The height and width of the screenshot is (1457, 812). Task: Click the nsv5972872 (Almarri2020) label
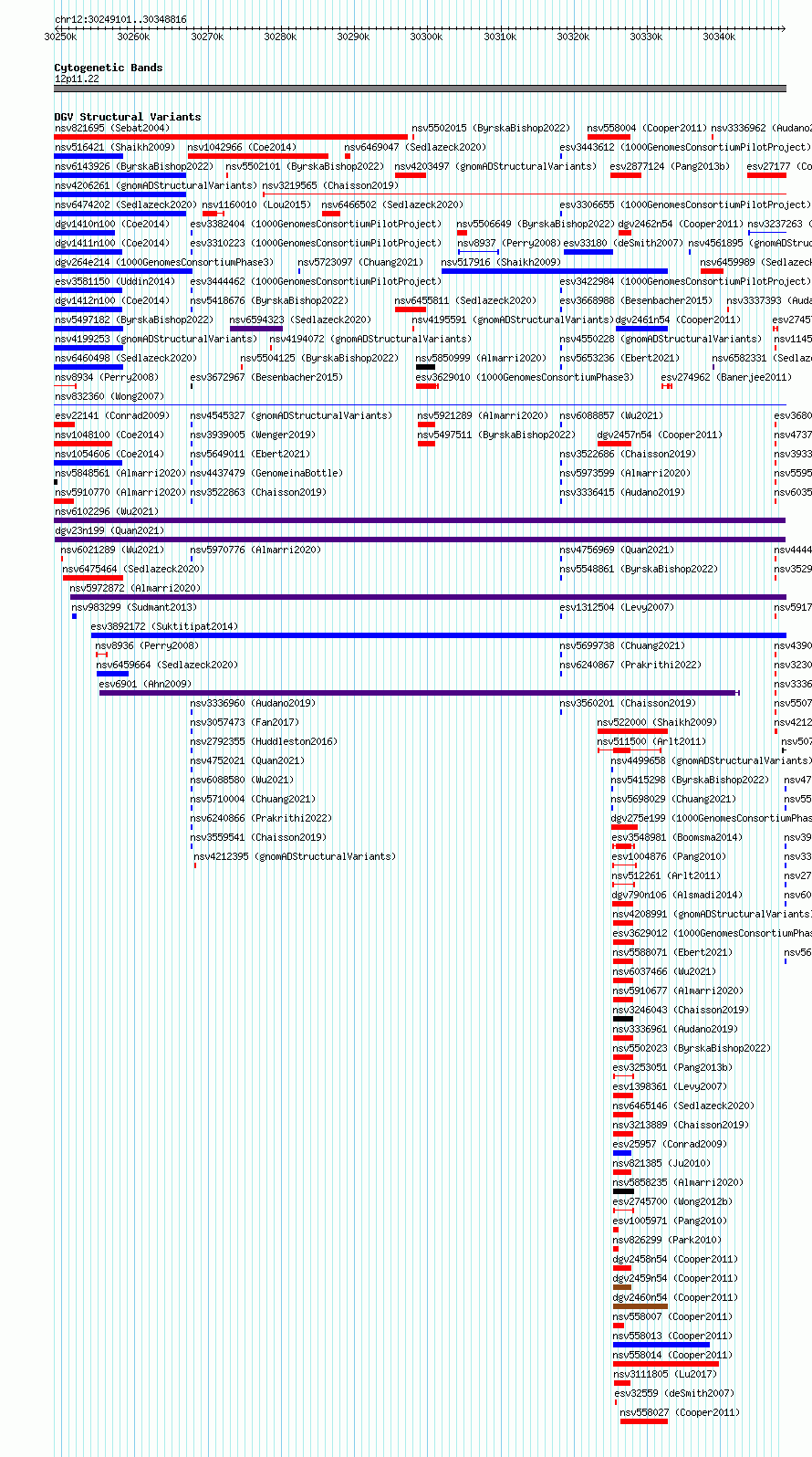click(135, 588)
